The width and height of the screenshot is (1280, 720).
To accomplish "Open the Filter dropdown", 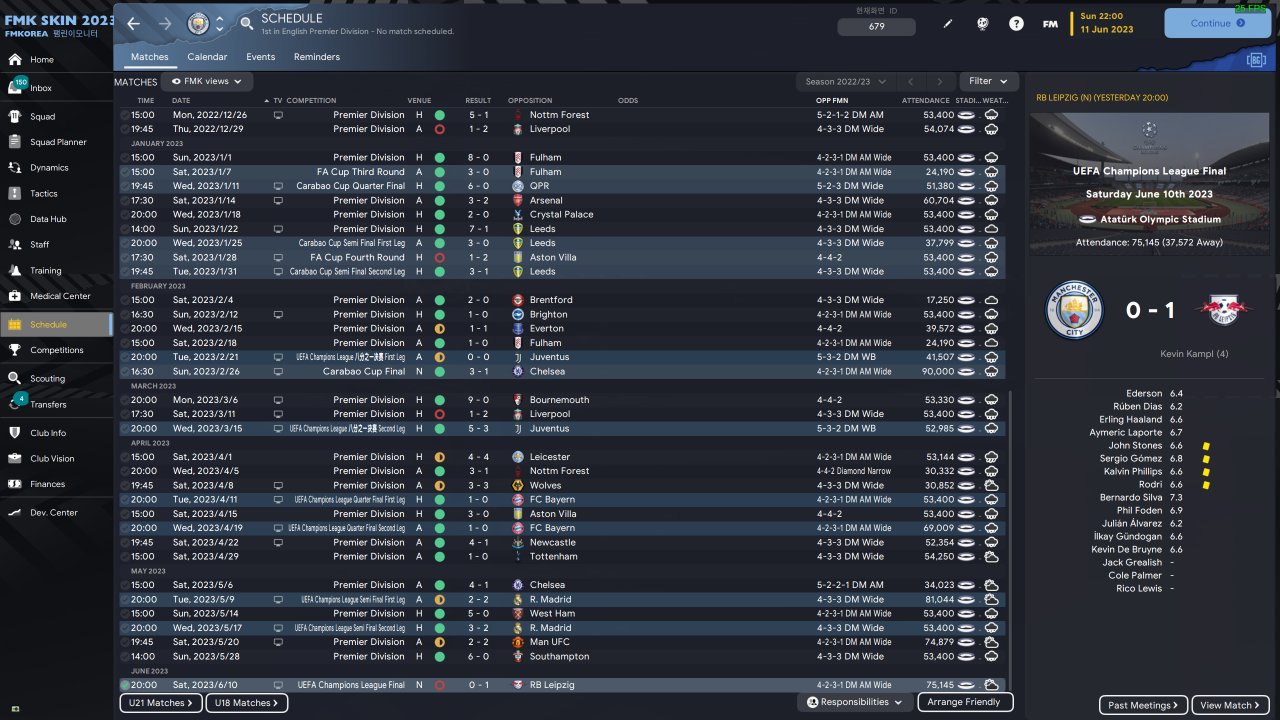I will pyautogui.click(x=988, y=81).
